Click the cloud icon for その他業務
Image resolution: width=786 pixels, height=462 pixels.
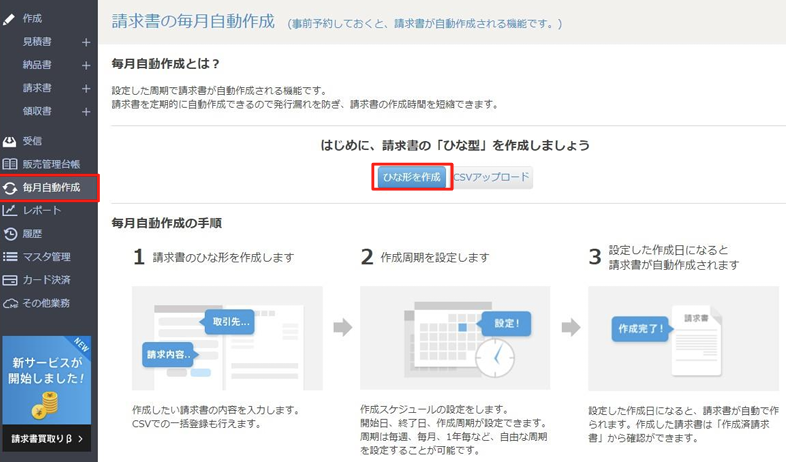click(10, 303)
